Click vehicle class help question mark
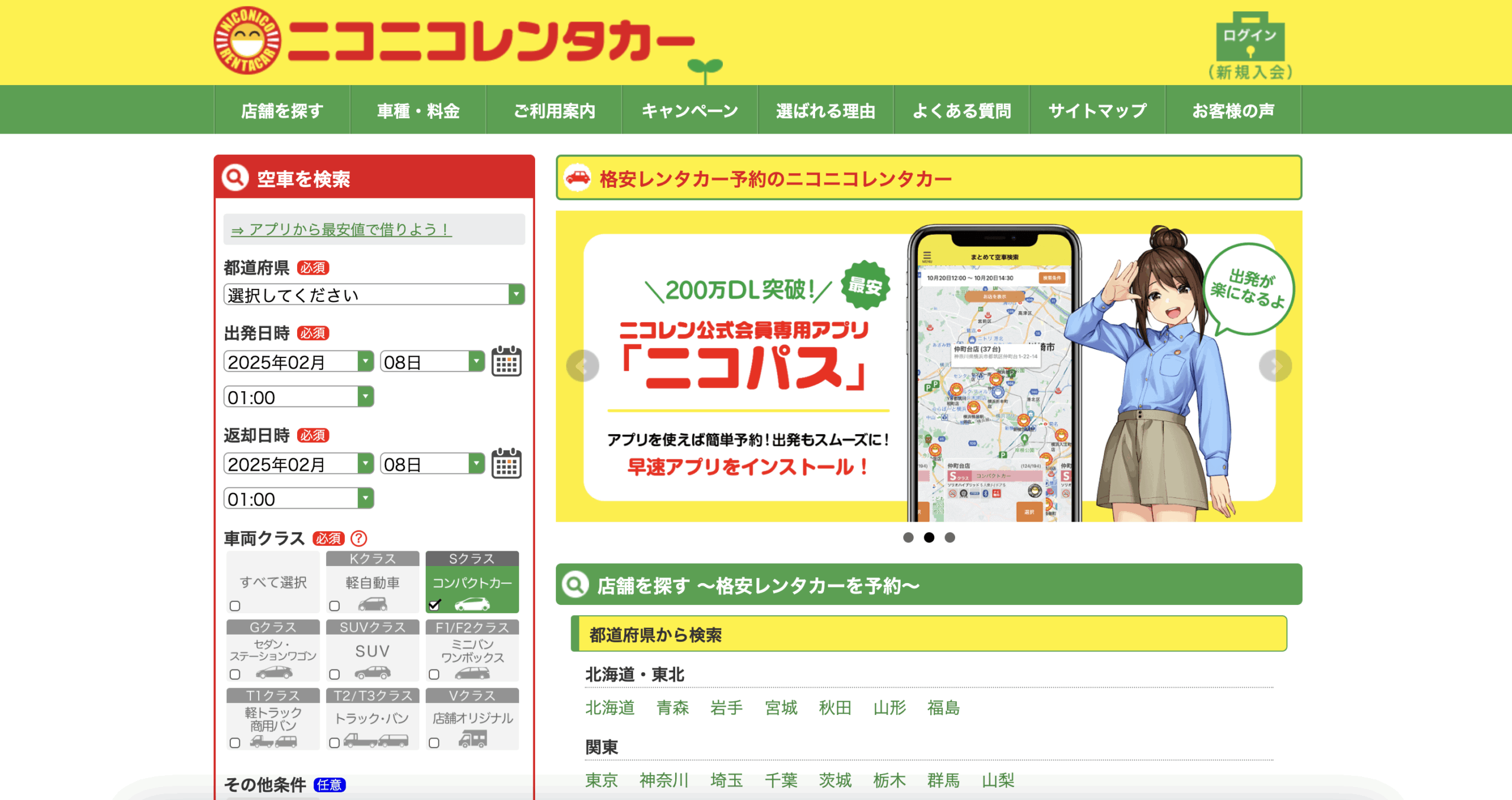The width and height of the screenshot is (1512, 800). pos(359,538)
